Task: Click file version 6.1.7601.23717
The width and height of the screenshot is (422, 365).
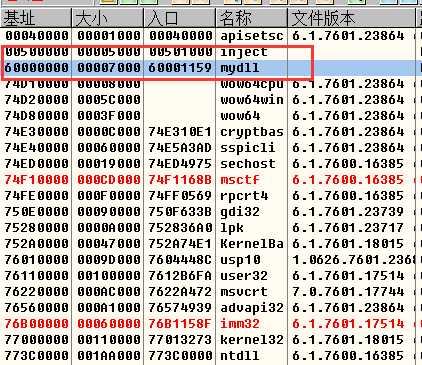Action: [x=348, y=228]
